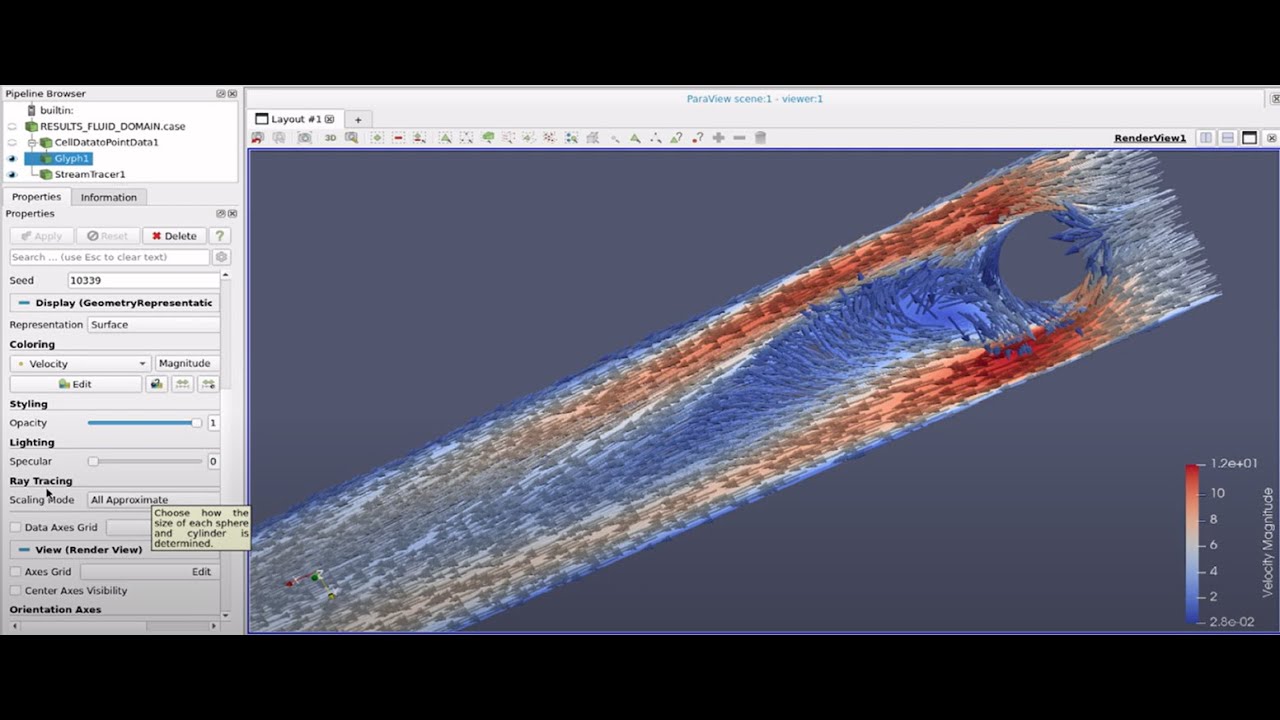The image size is (1280, 720).
Task: Clear selection with the trash icon
Action: (760, 138)
